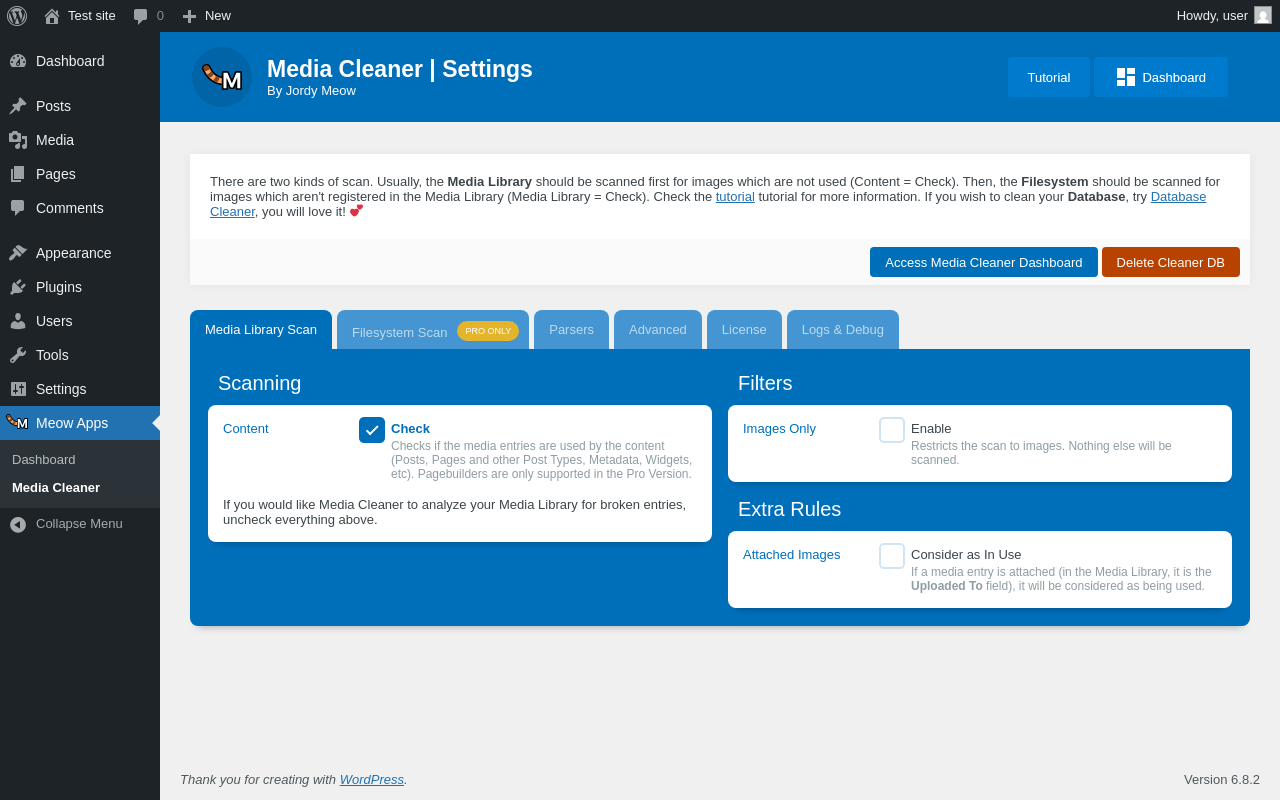Click the Settings sliders icon

click(18, 389)
